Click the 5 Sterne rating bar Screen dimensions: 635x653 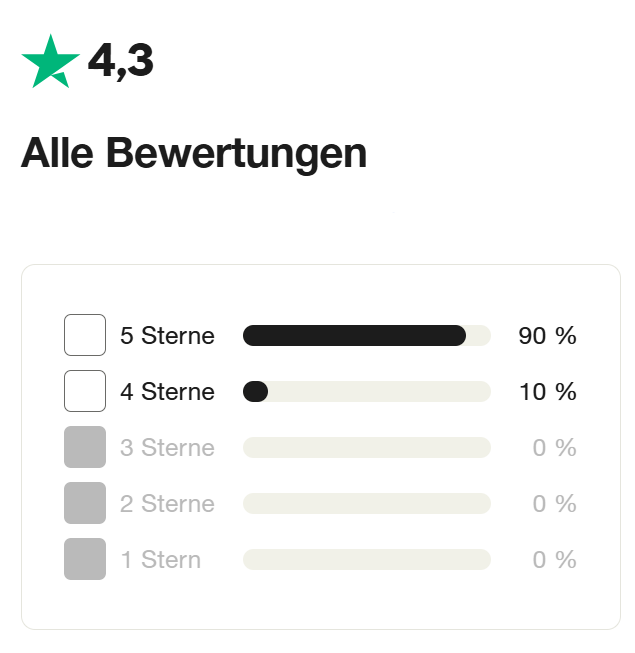coord(366,336)
